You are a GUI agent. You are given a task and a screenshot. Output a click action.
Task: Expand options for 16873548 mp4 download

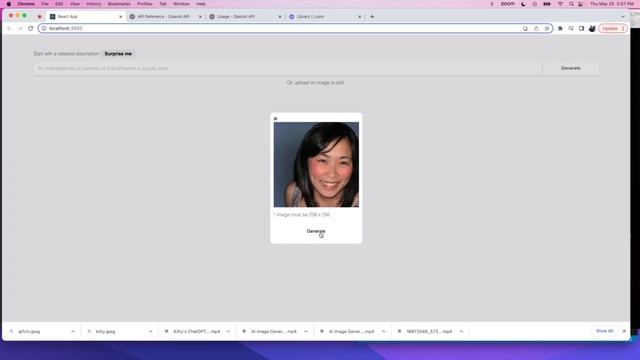tap(461, 331)
